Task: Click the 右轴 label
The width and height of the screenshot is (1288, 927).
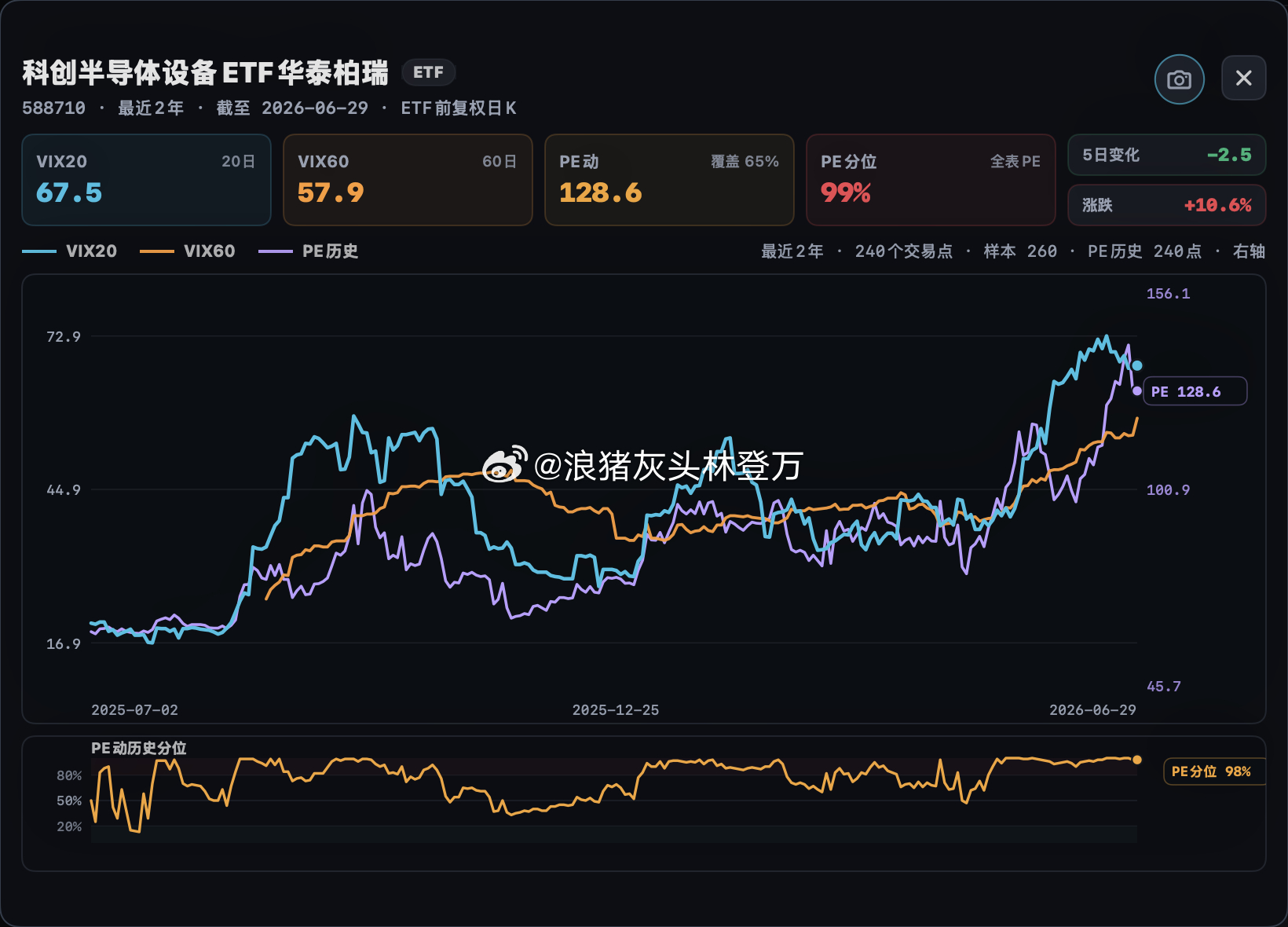Action: (1249, 251)
